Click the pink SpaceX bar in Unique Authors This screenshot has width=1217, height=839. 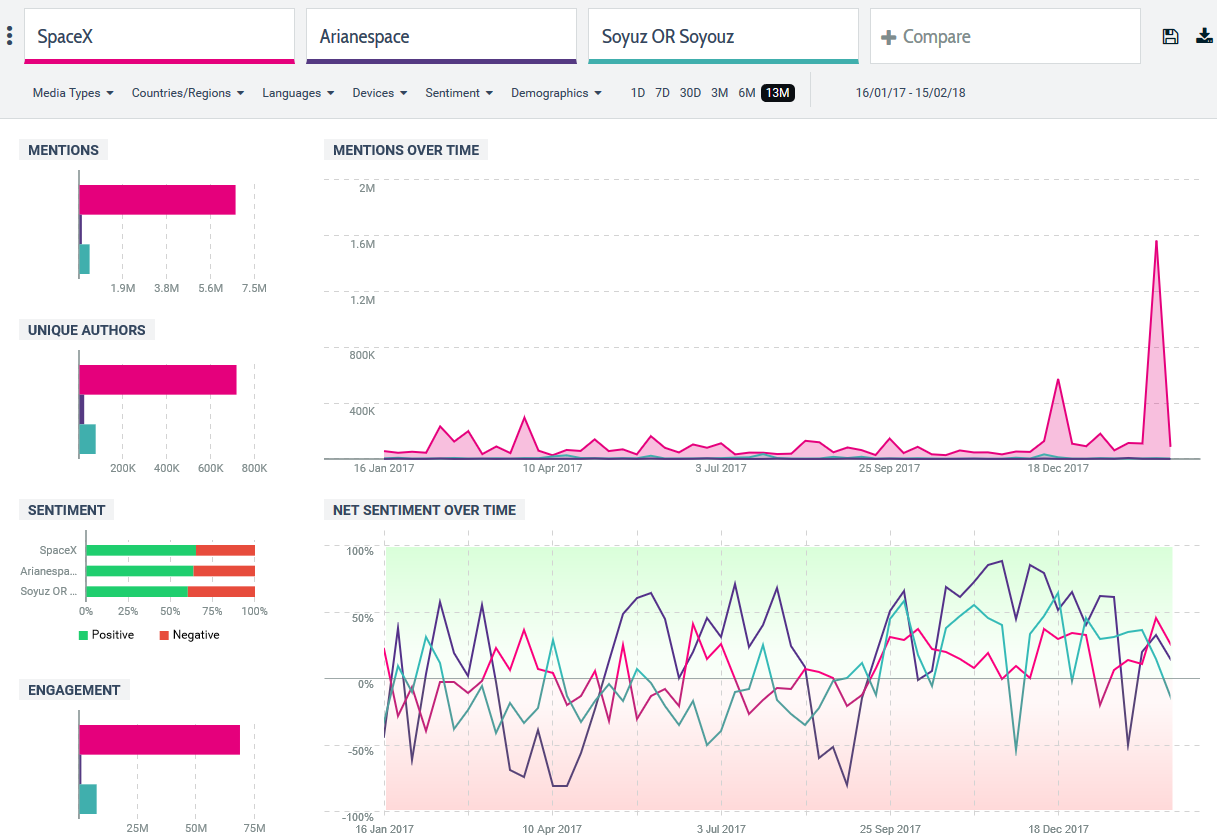coord(158,380)
